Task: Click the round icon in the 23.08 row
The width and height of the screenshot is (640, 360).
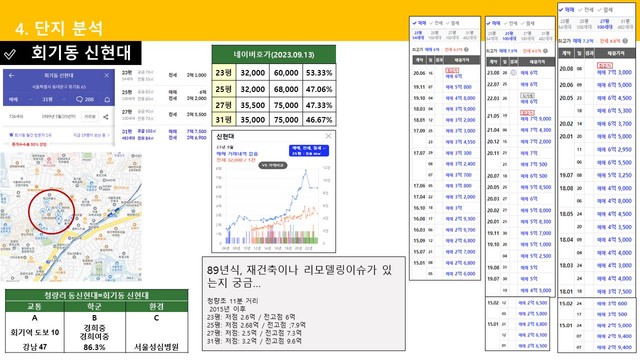Action: [x=513, y=72]
